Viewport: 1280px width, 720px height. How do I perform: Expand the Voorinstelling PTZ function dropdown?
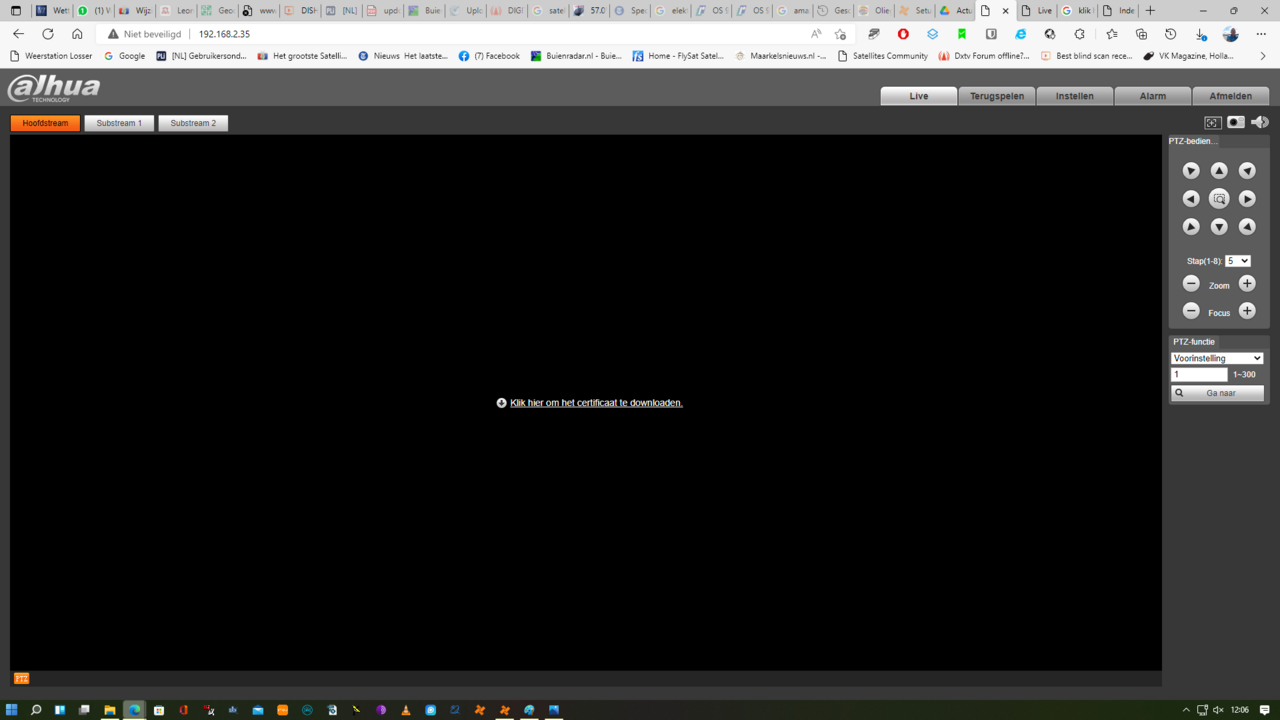[x=1217, y=358]
